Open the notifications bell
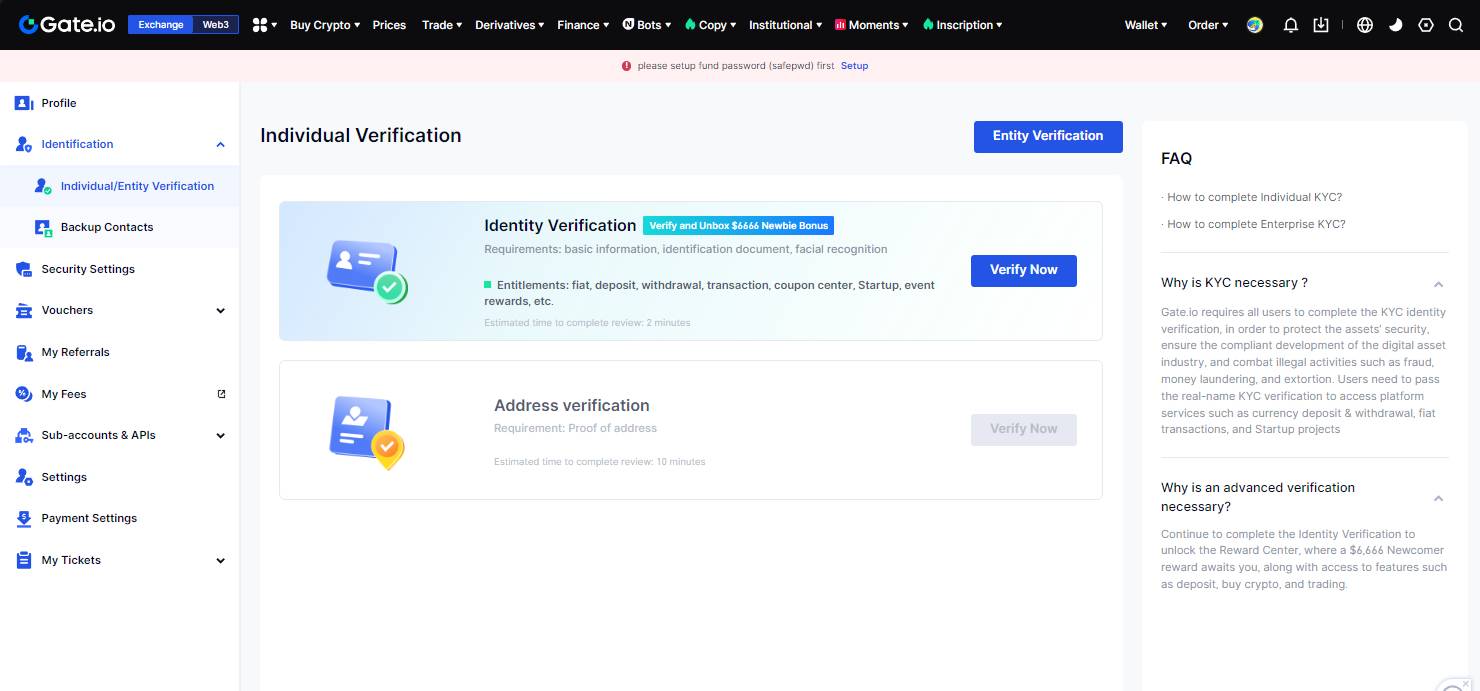Image resolution: width=1480 pixels, height=691 pixels. tap(1290, 25)
